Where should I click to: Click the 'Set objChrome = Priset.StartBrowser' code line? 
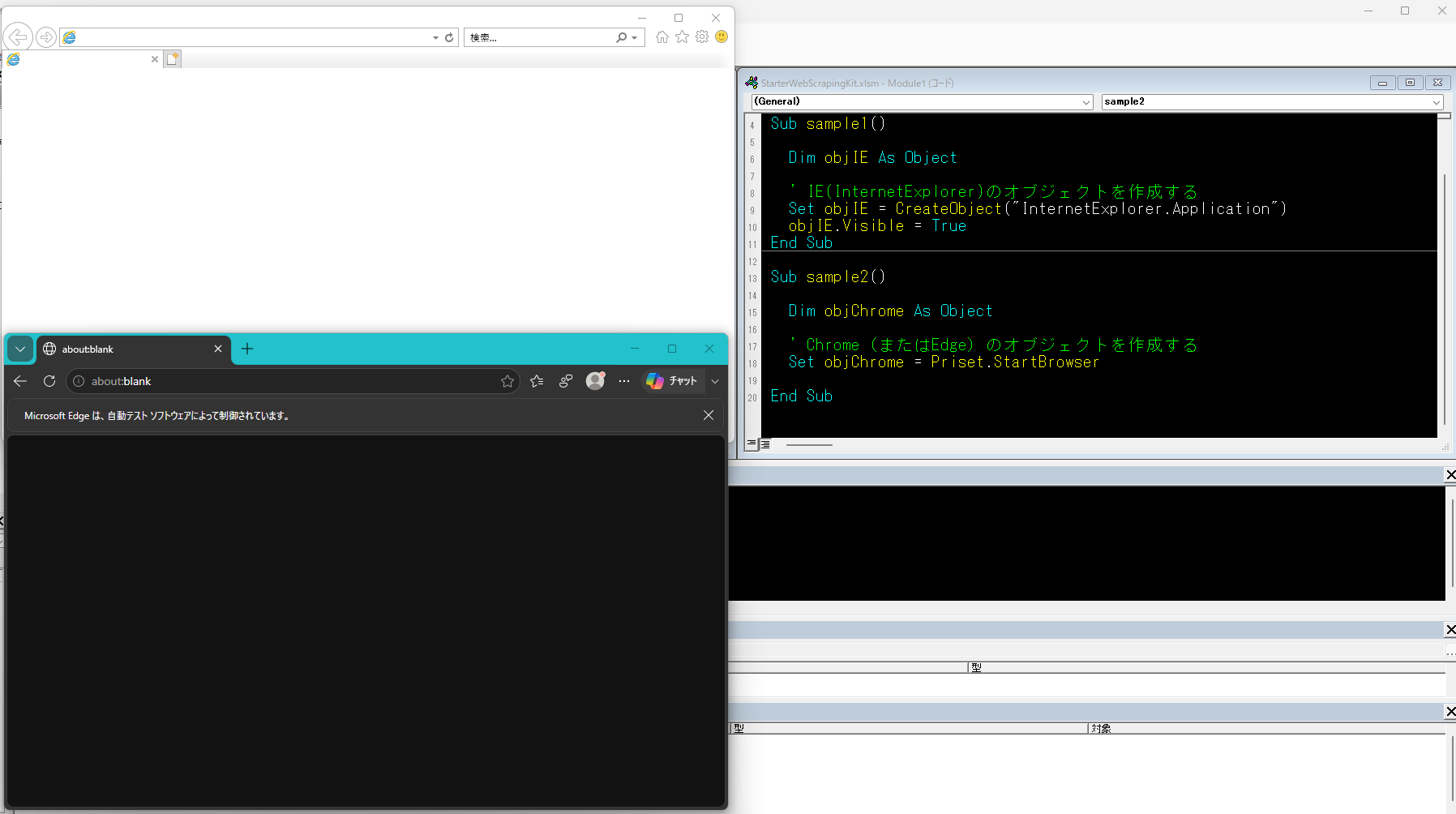click(944, 362)
